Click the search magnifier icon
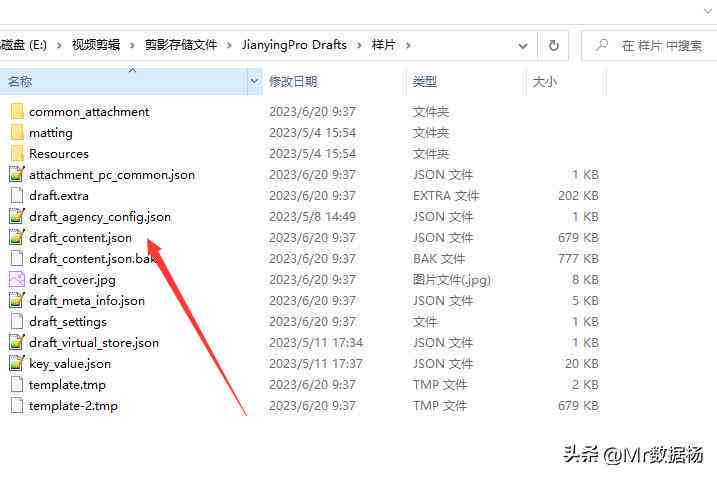Viewport: 717px width, 477px height. (601, 45)
